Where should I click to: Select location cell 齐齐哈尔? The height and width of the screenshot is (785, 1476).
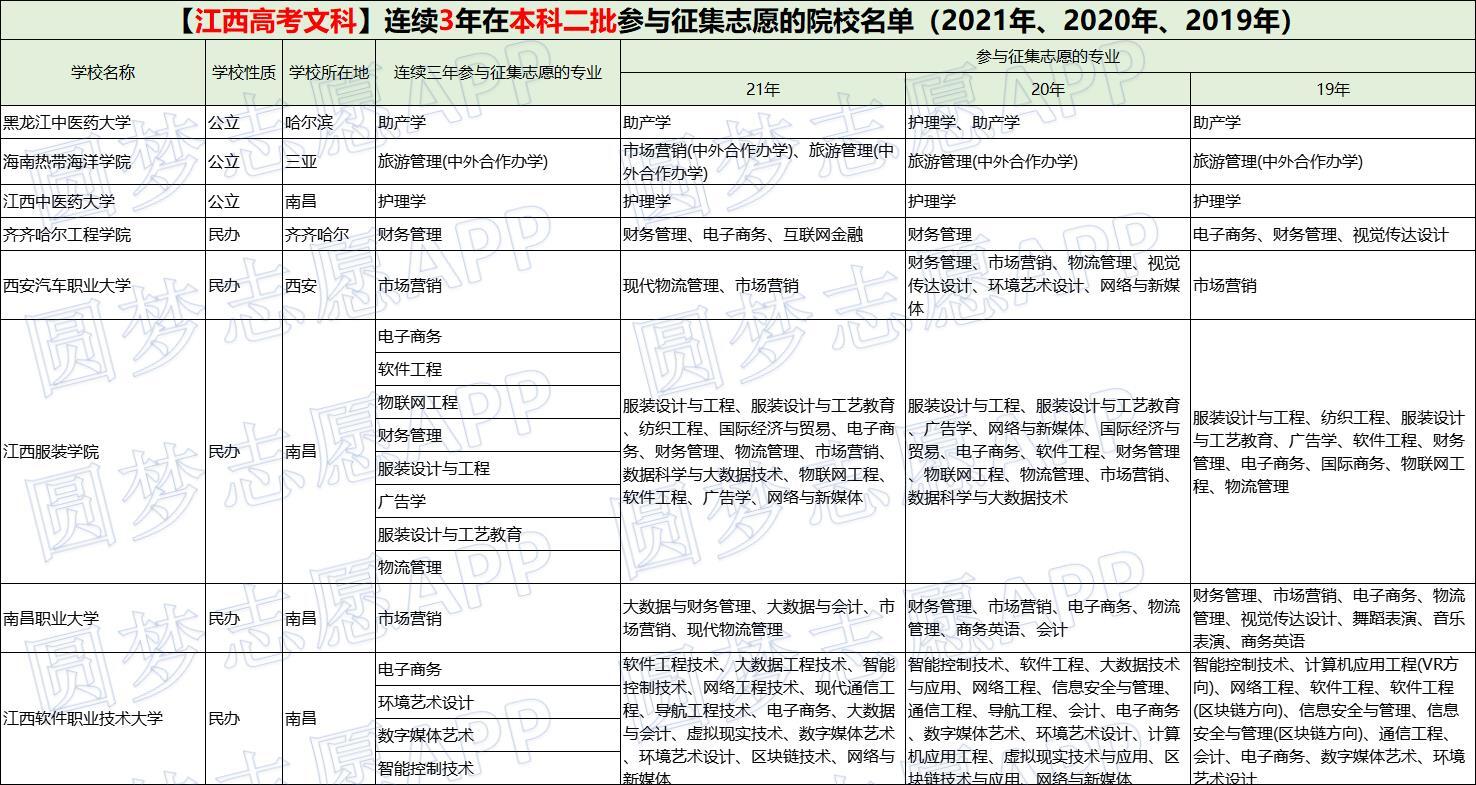tap(329, 234)
